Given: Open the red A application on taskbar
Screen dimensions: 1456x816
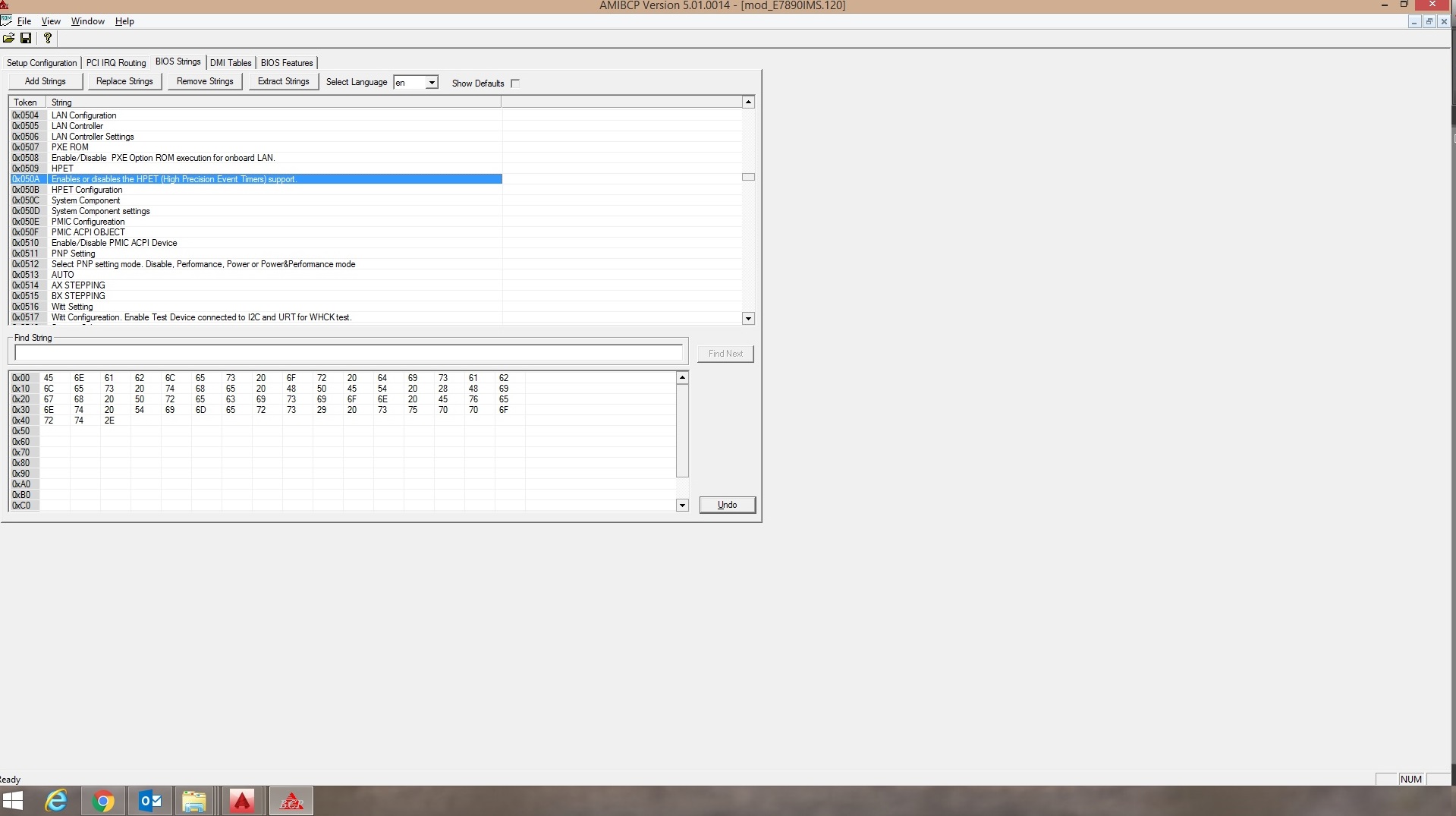Looking at the screenshot, I should 242,801.
